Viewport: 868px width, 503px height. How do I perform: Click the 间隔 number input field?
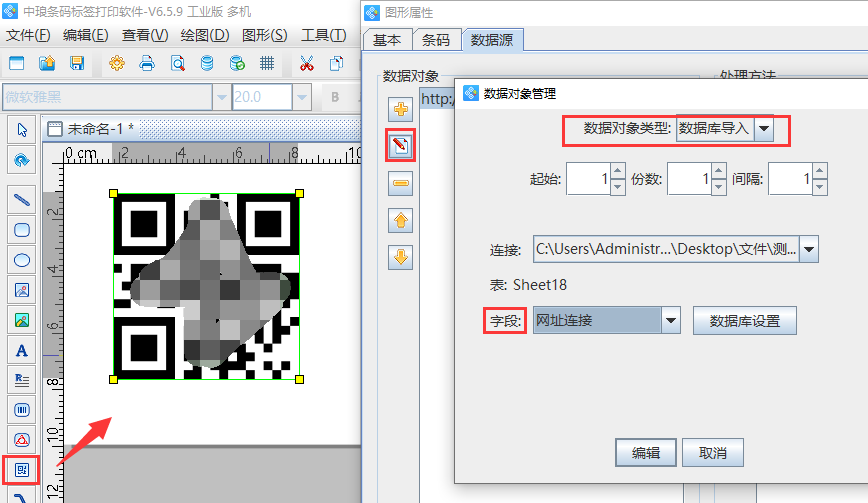(790, 179)
